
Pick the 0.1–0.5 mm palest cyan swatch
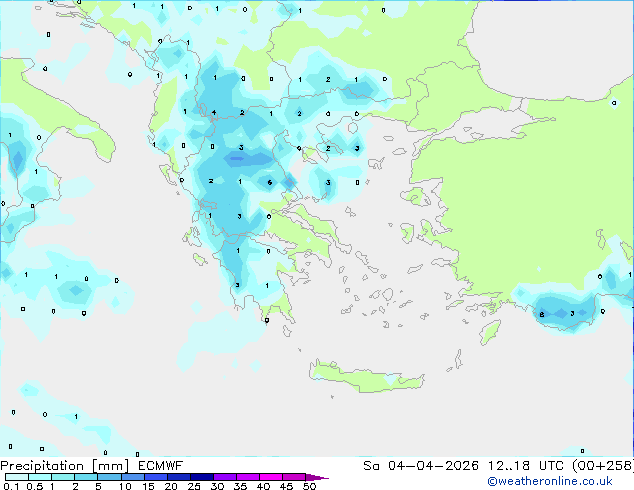pos(17,477)
